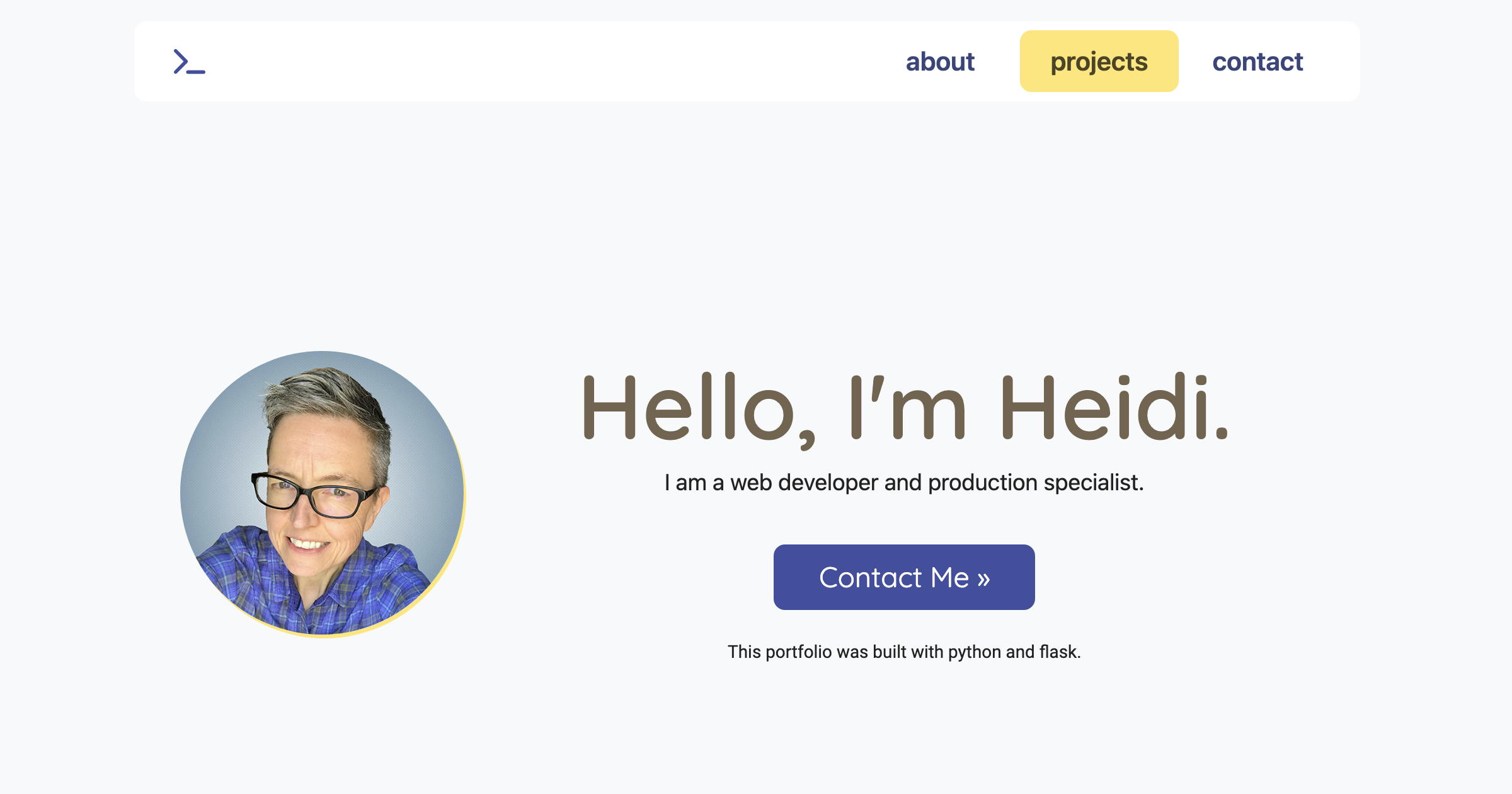Select the command-line icon in the navbar
The height and width of the screenshot is (794, 1512).
(188, 61)
